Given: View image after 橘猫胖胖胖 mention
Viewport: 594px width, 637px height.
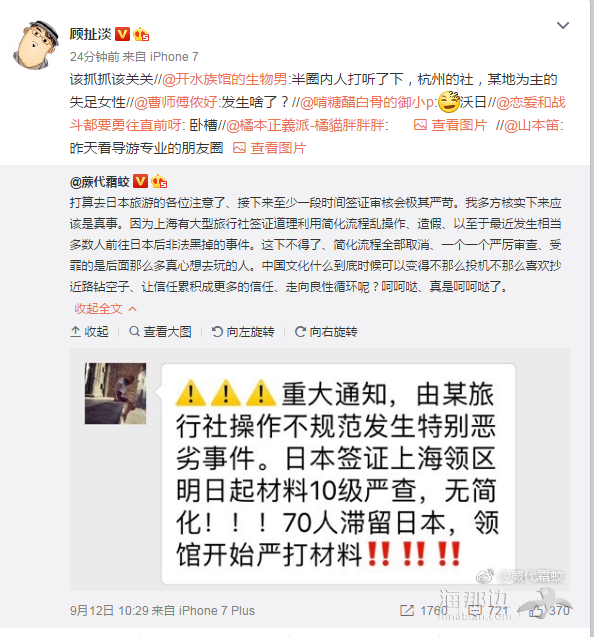Looking at the screenshot, I should tap(450, 125).
